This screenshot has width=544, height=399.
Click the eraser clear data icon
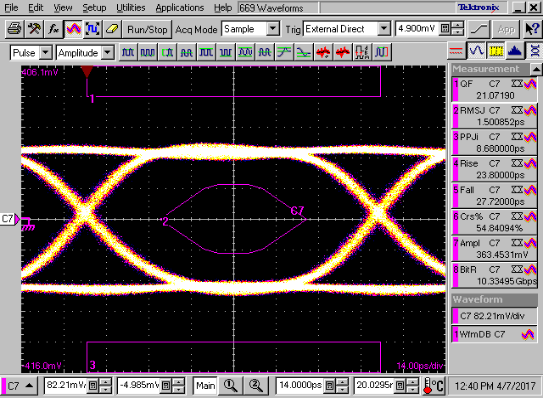coord(112,29)
